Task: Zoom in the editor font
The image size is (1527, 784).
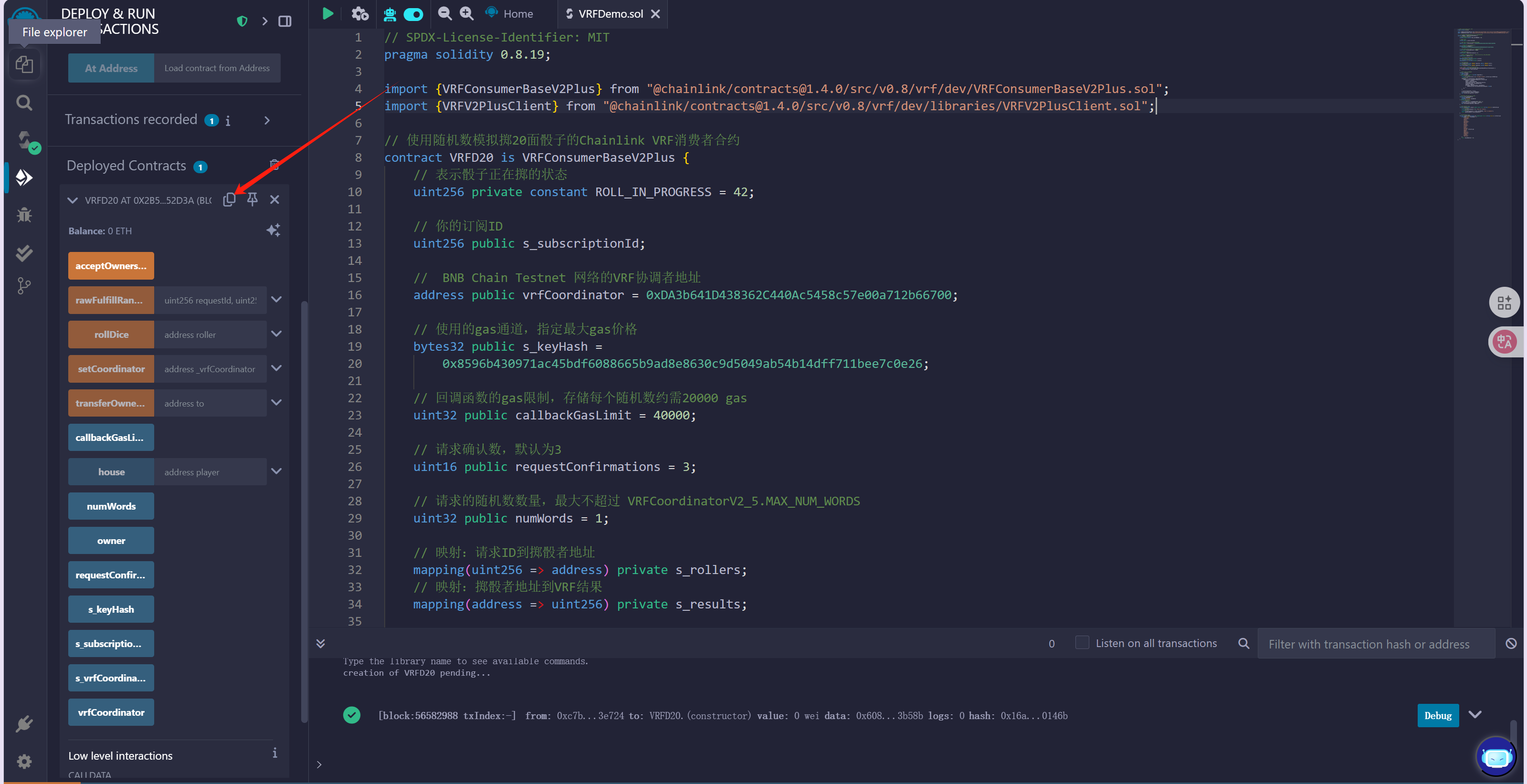Action: (466, 13)
